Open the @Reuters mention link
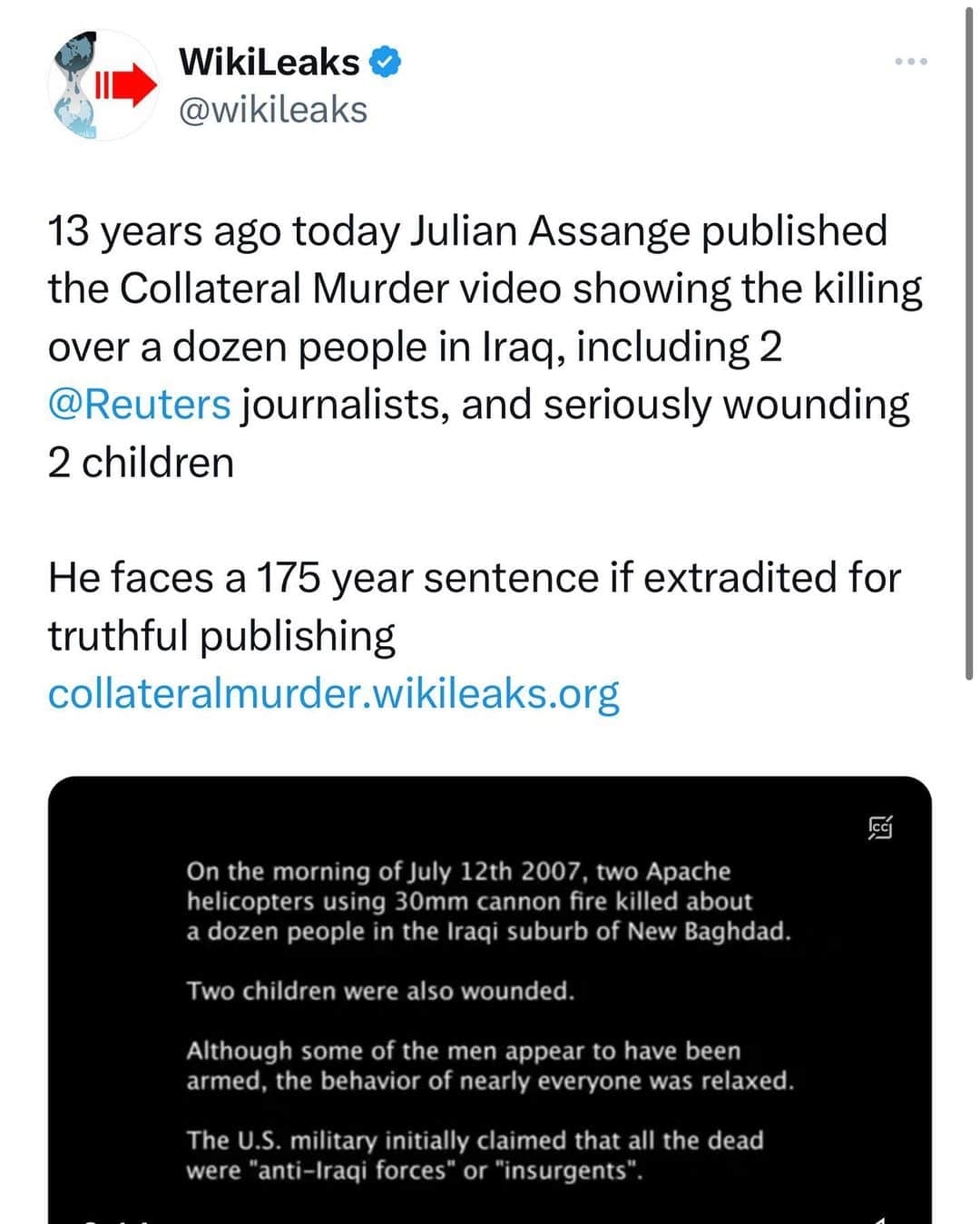Viewport: 980px width, 1224px height. [139, 404]
